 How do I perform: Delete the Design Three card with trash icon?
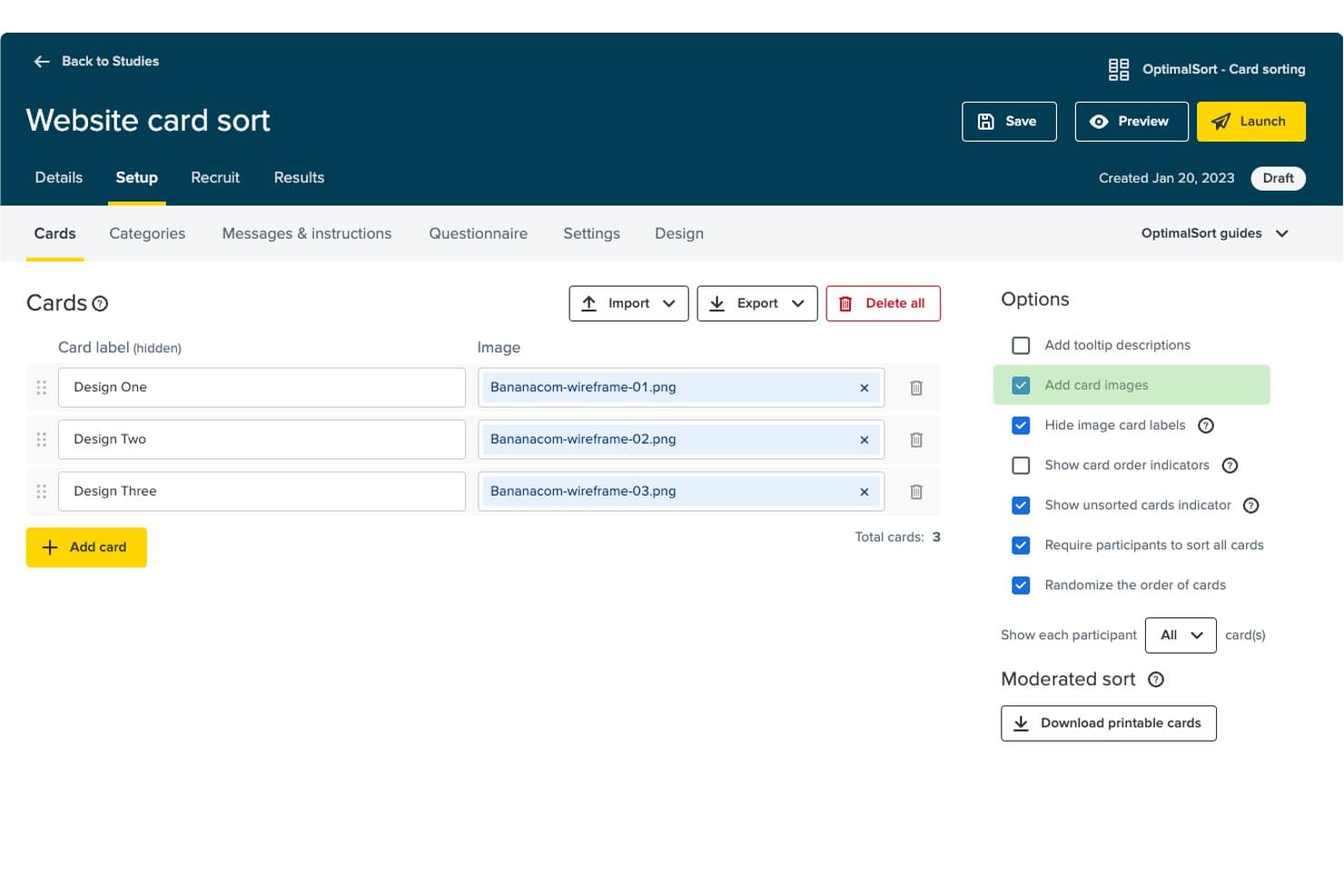point(916,491)
